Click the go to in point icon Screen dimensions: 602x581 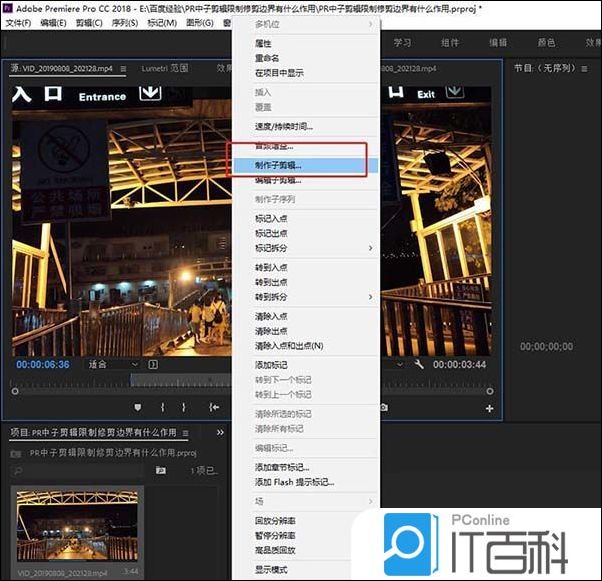pyautogui.click(x=214, y=407)
